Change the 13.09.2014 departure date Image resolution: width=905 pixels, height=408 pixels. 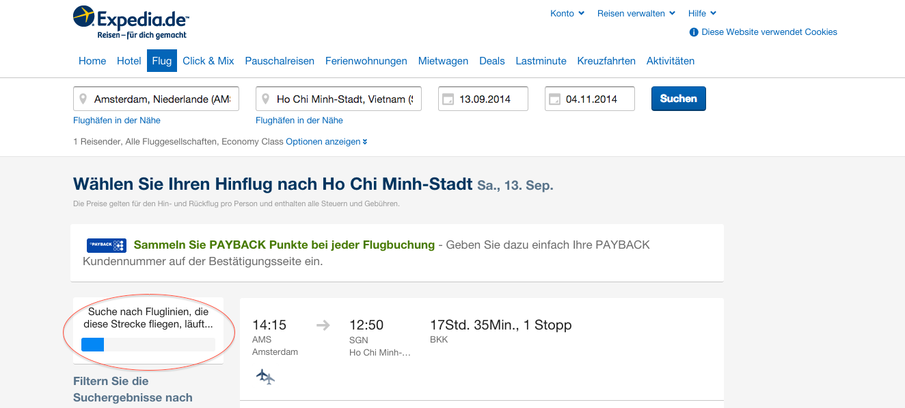point(483,99)
